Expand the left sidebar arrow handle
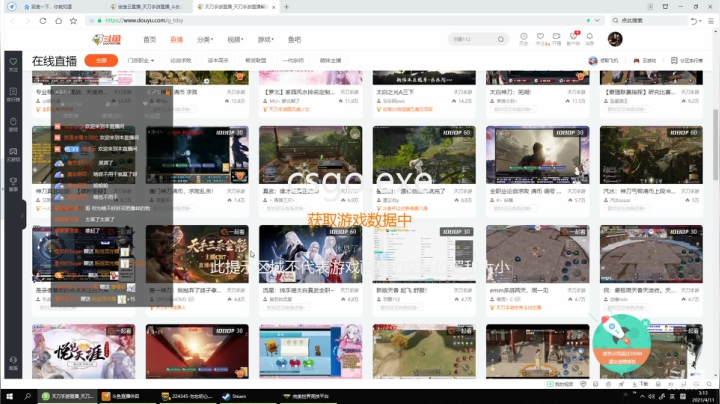720x404 pixels. [x=22, y=215]
